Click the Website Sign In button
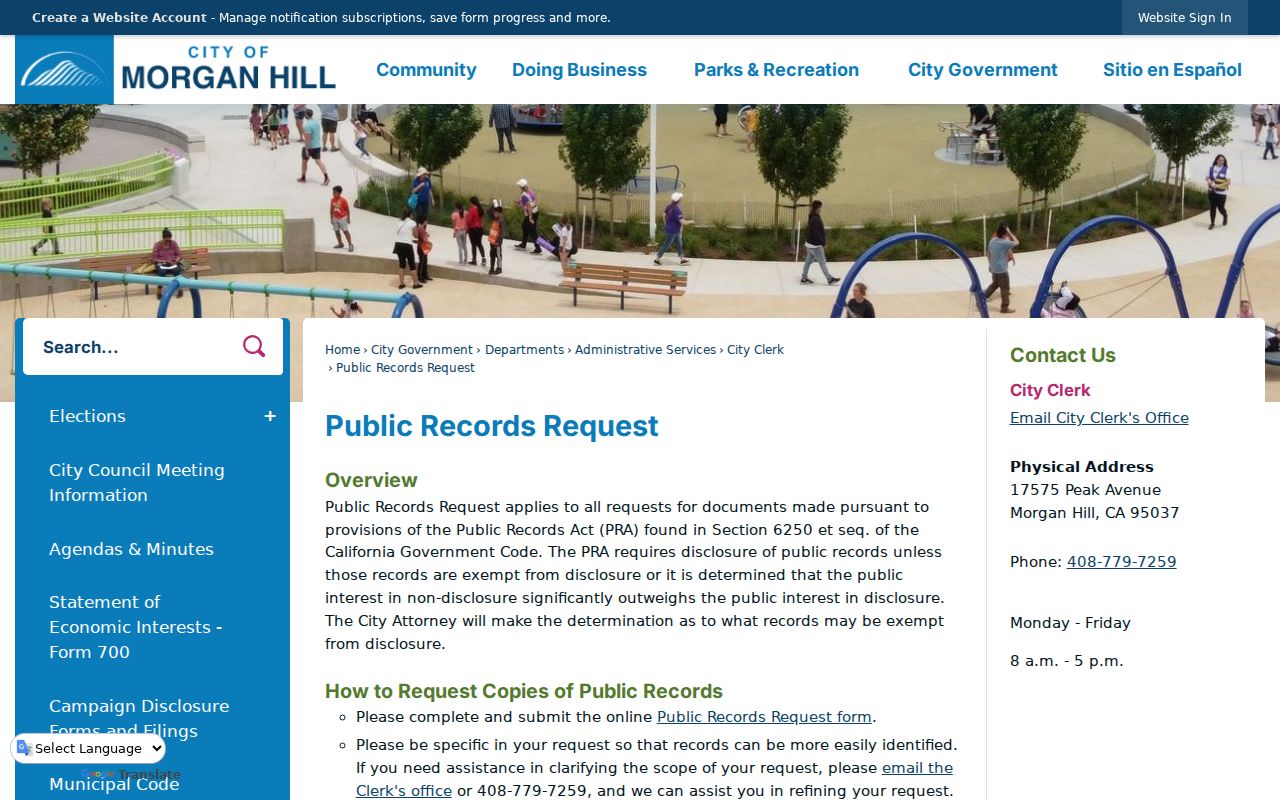Screen dimensions: 1280x800 coord(1184,18)
